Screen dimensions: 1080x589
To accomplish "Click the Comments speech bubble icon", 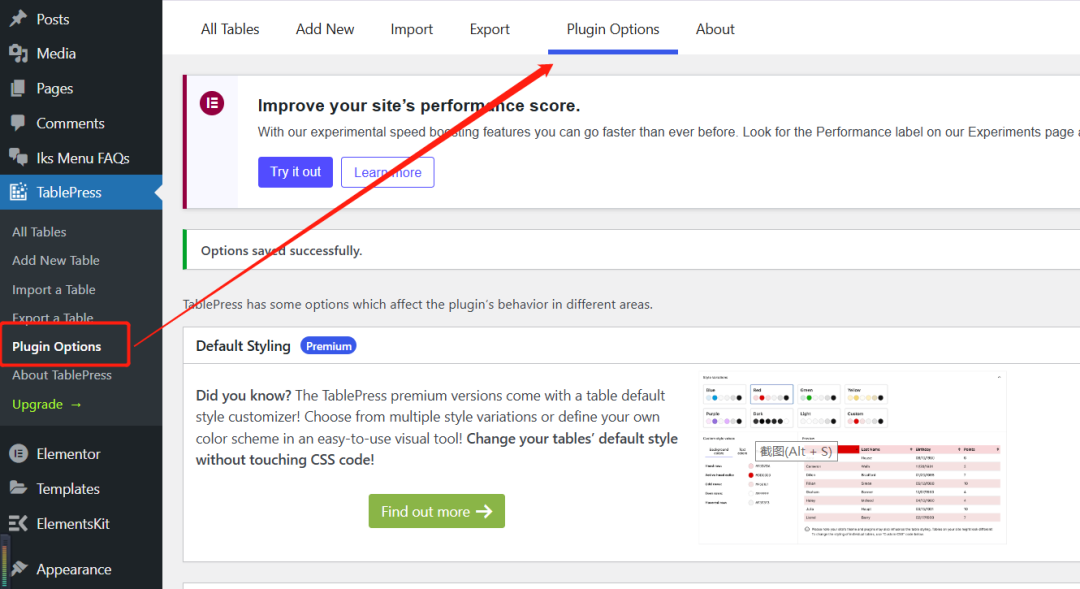I will point(19,123).
